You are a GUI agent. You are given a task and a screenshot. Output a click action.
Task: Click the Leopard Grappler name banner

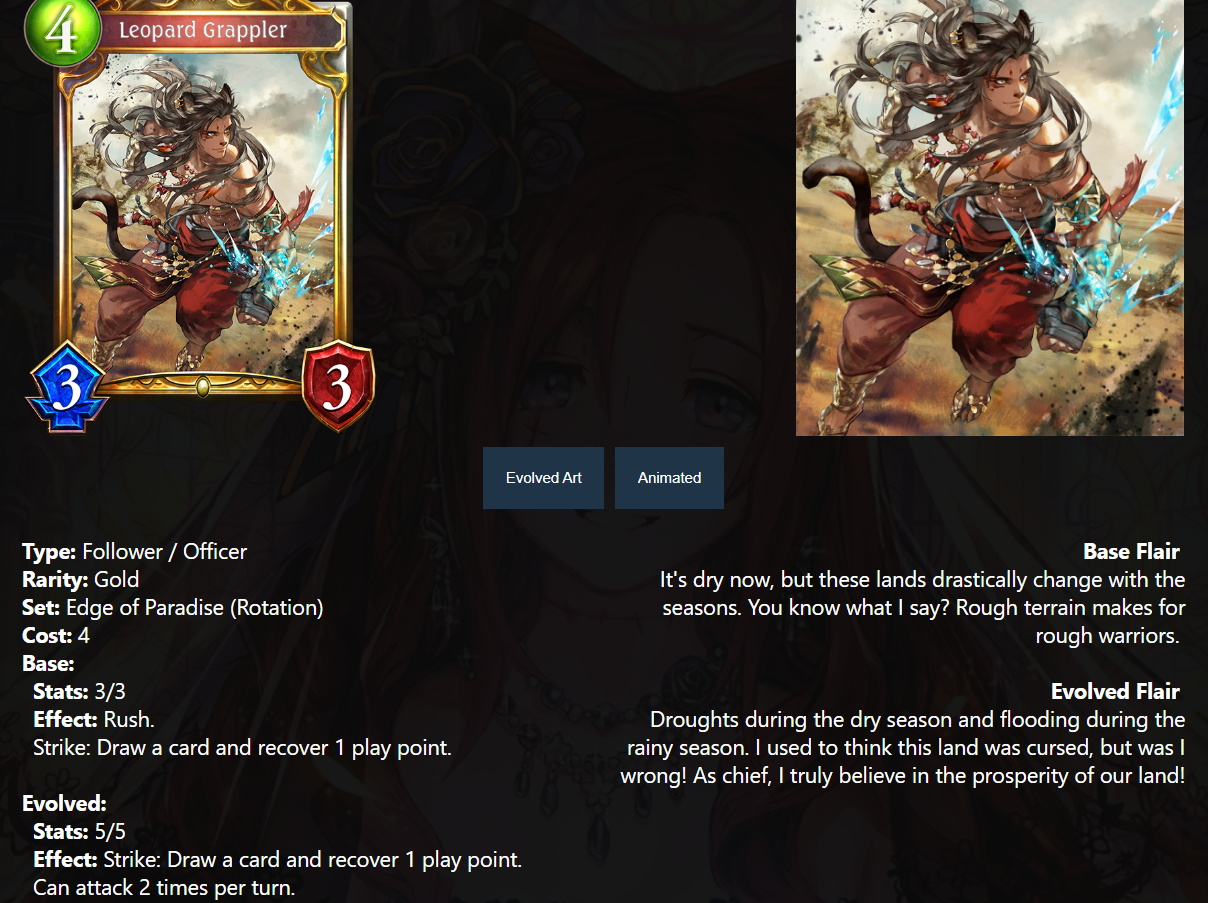tap(219, 31)
